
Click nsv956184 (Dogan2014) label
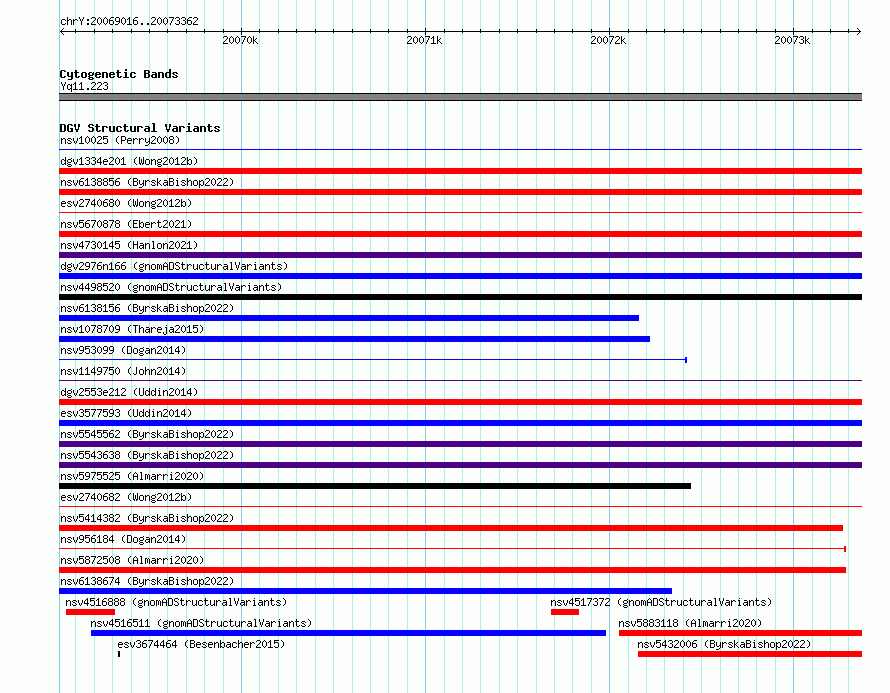pos(123,539)
